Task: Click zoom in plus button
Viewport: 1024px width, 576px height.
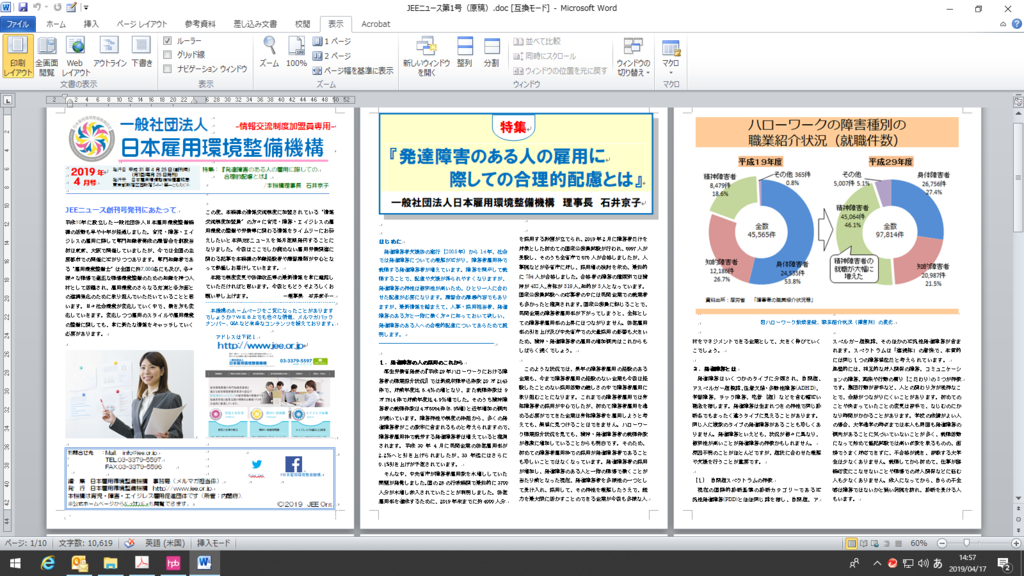Action: pyautogui.click(x=1016, y=543)
